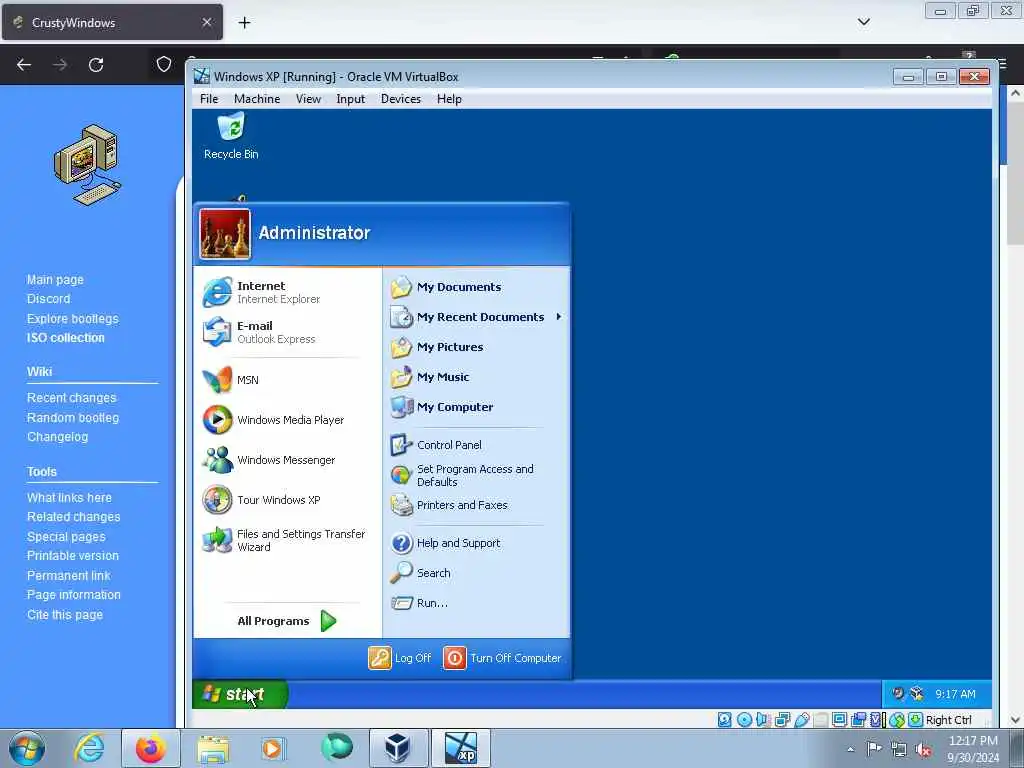Image resolution: width=1024 pixels, height=768 pixels.
Task: Open the VirtualBox Machine menu
Action: pos(257,99)
